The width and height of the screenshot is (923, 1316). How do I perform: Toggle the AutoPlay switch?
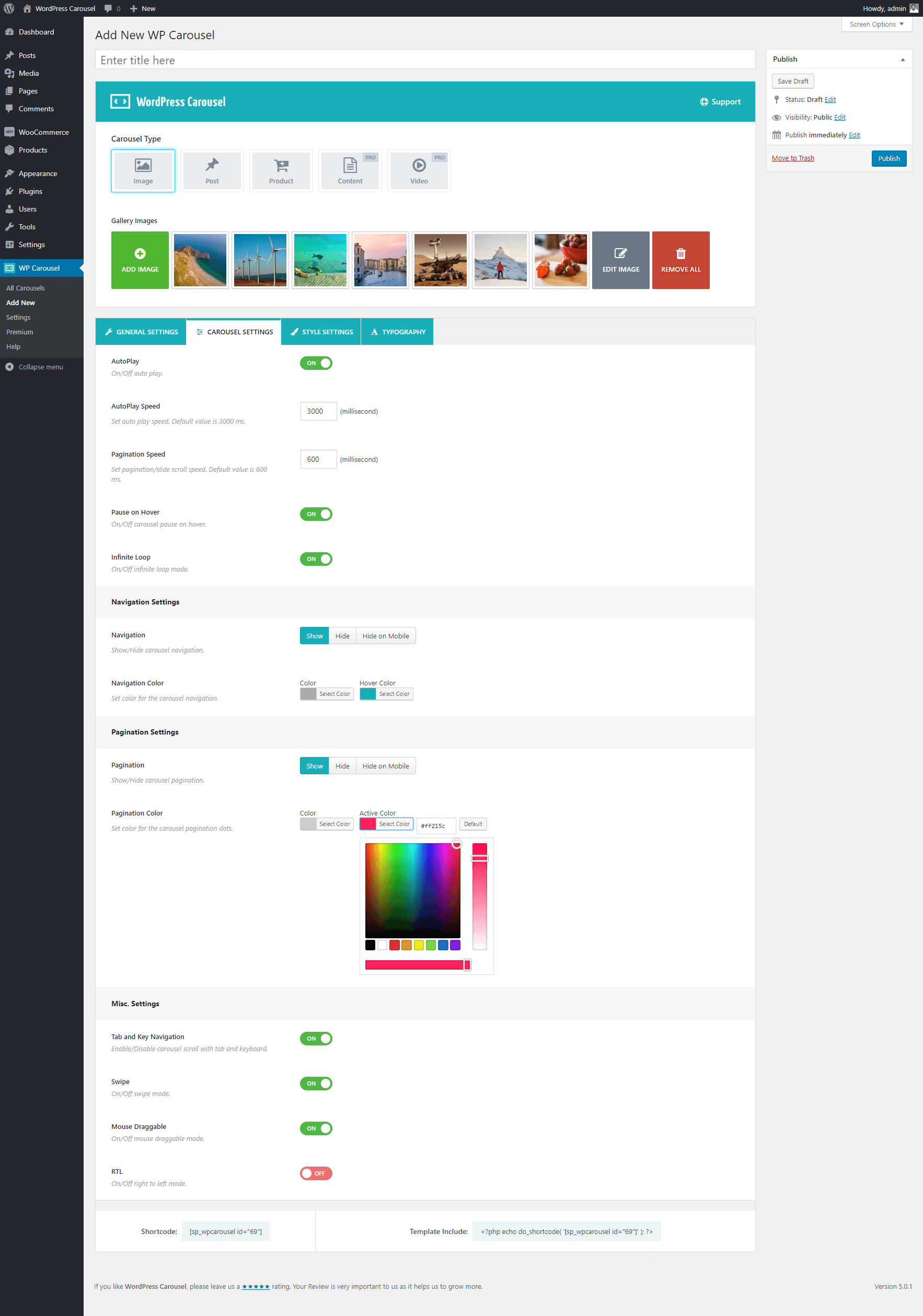[x=316, y=364]
